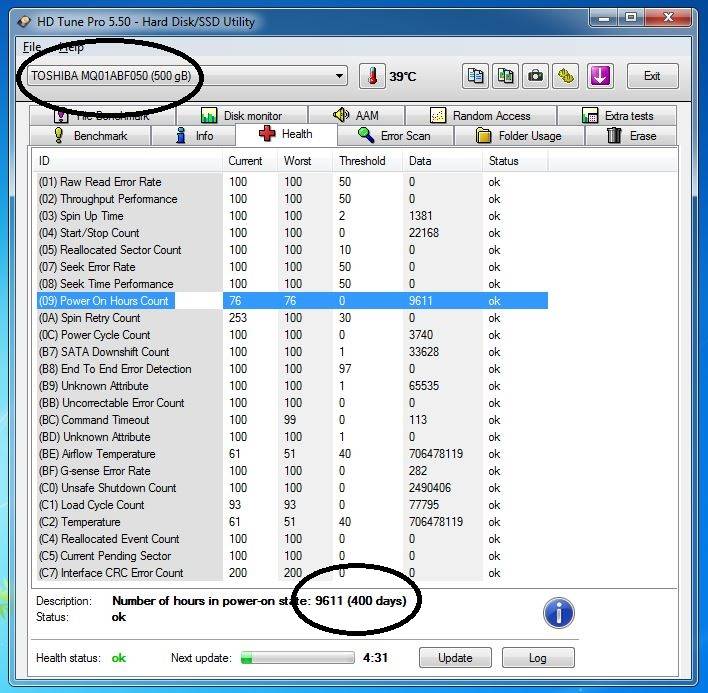This screenshot has width=708, height=693.
Task: Select the Unsafe Shutdown Count row
Action: (292, 488)
